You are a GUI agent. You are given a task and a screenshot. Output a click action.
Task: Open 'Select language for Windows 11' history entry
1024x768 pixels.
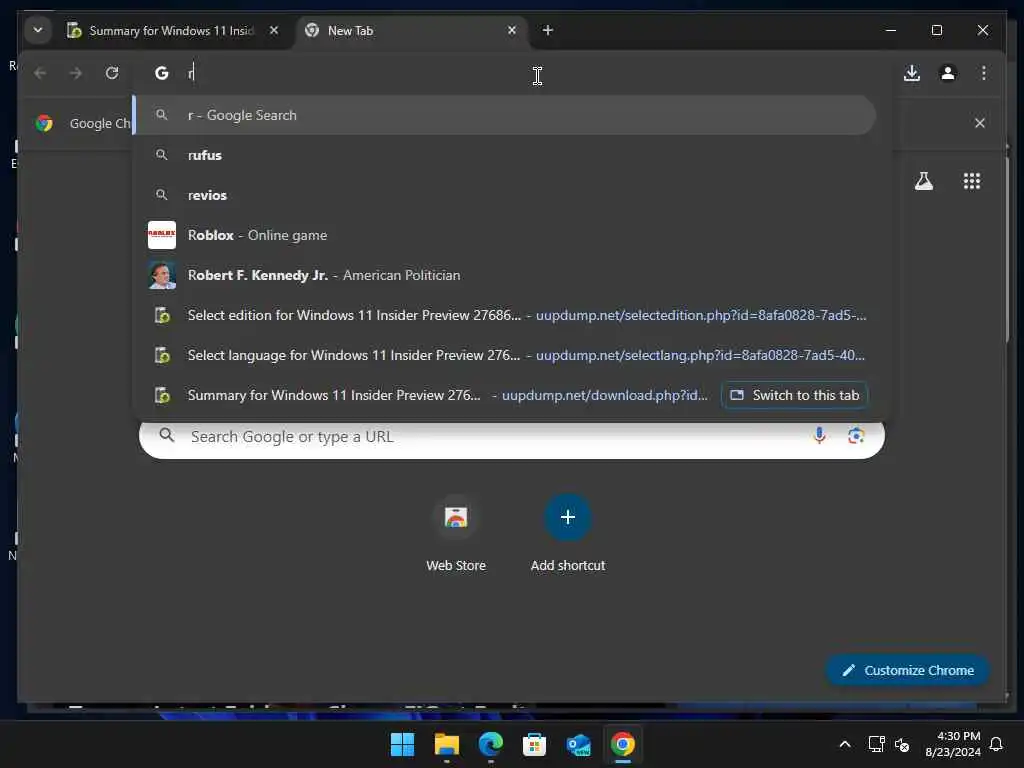(504, 355)
